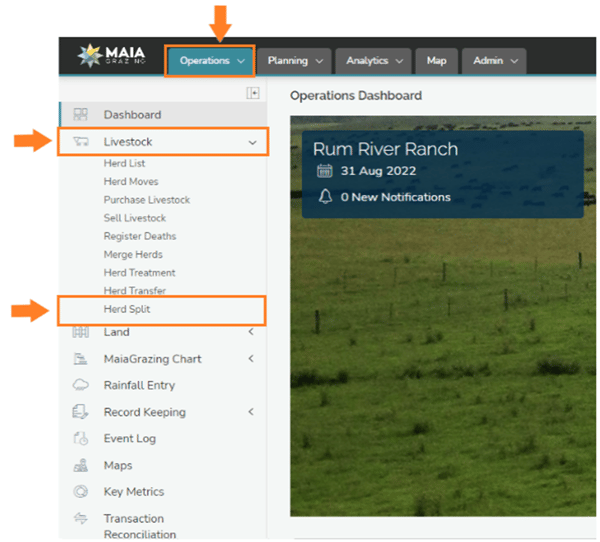Go to Herd Moves

pyautogui.click(x=130, y=182)
